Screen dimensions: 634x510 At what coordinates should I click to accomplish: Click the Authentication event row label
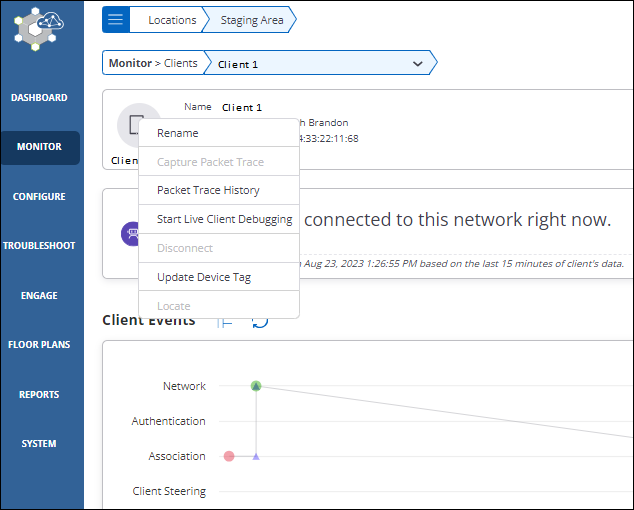coord(169,421)
